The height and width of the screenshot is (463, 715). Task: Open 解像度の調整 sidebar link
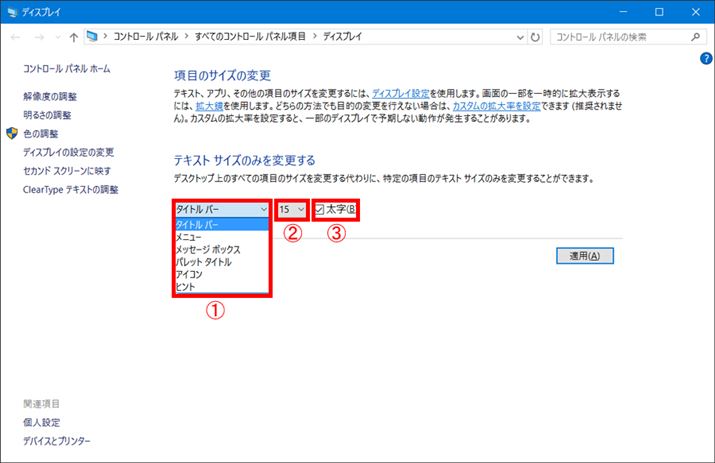50,96
